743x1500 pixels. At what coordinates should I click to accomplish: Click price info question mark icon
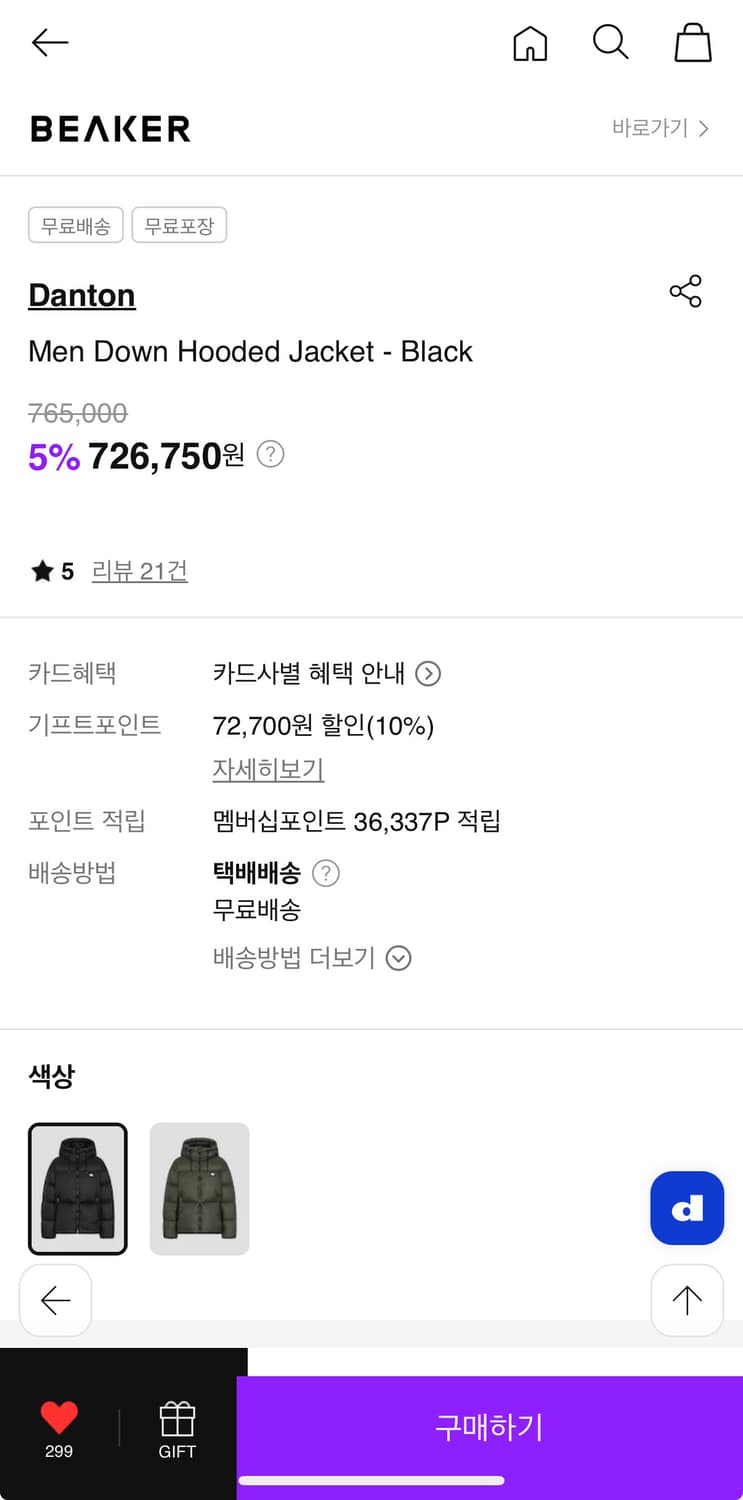pyautogui.click(x=271, y=455)
